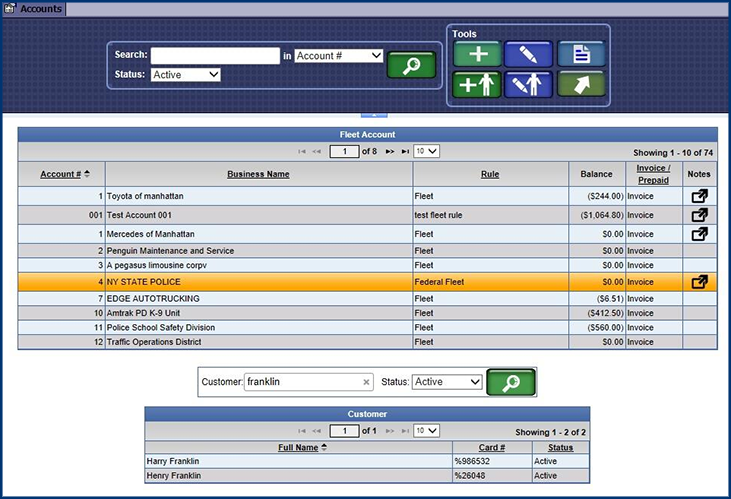Open the account Status Active dropdown

coord(186,74)
